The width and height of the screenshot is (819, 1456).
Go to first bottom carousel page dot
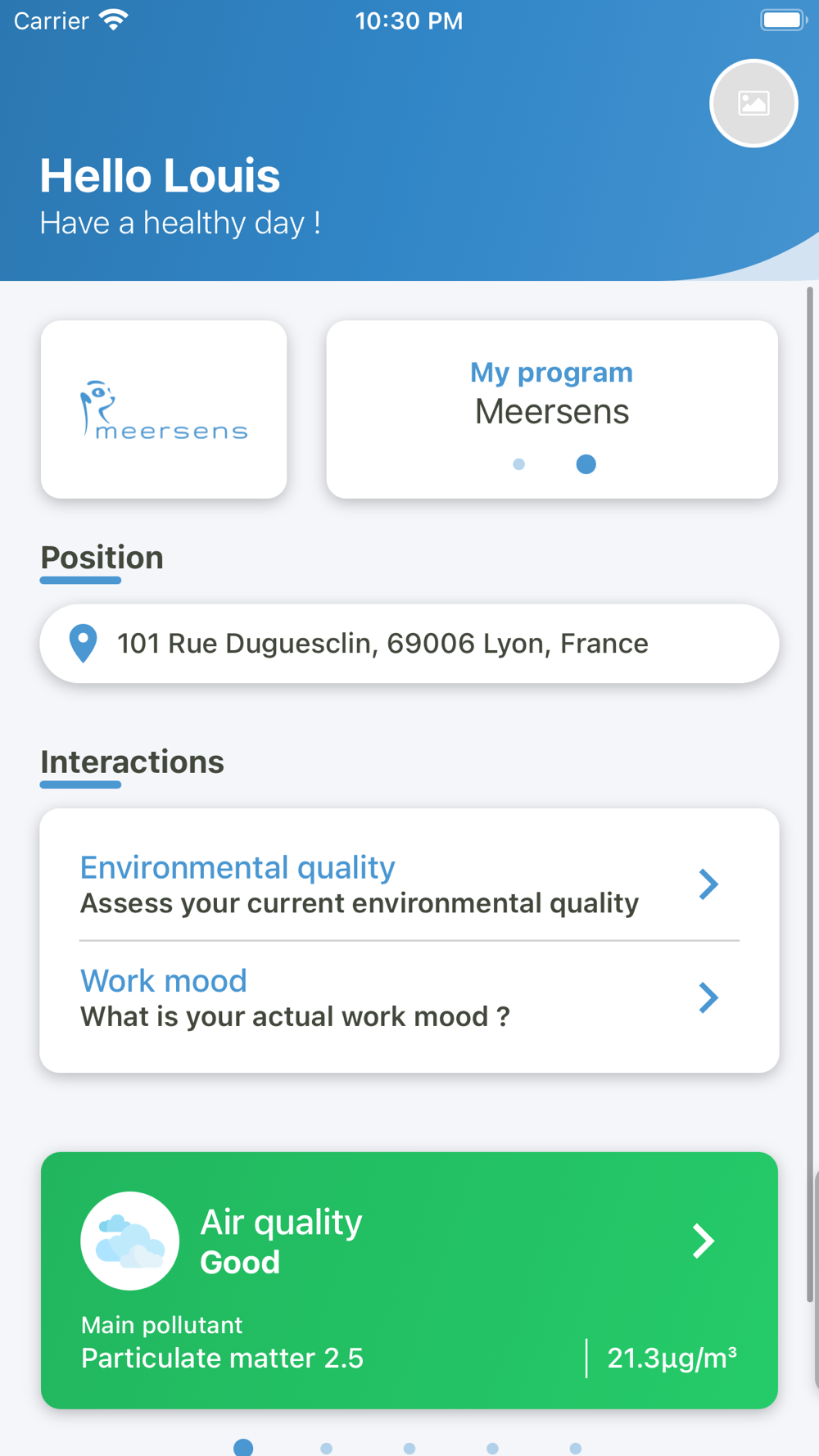coord(243,1448)
